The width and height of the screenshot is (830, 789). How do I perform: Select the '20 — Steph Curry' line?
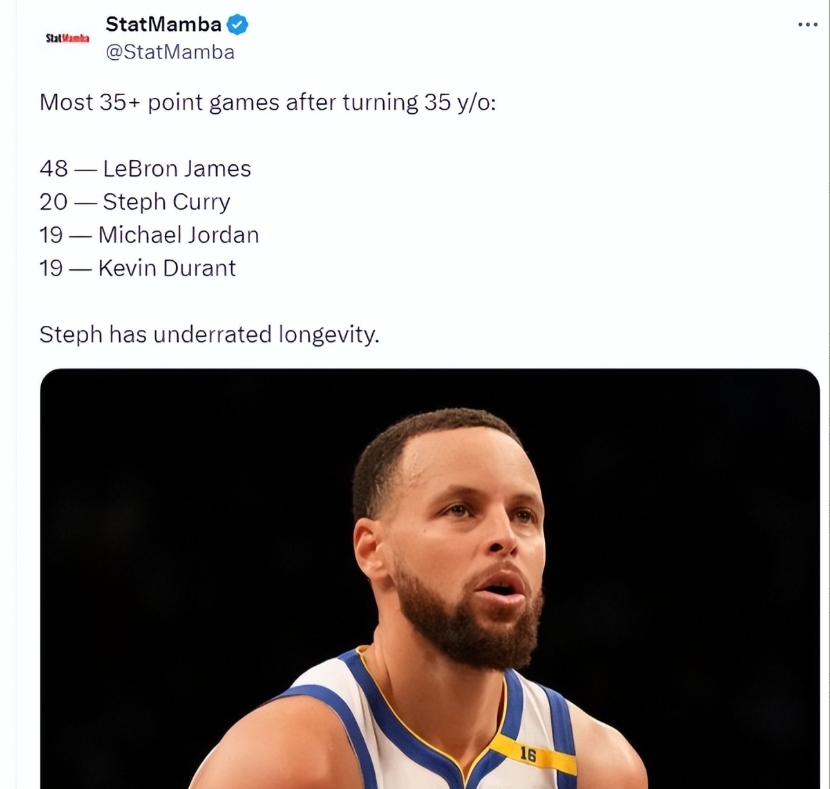(x=135, y=202)
